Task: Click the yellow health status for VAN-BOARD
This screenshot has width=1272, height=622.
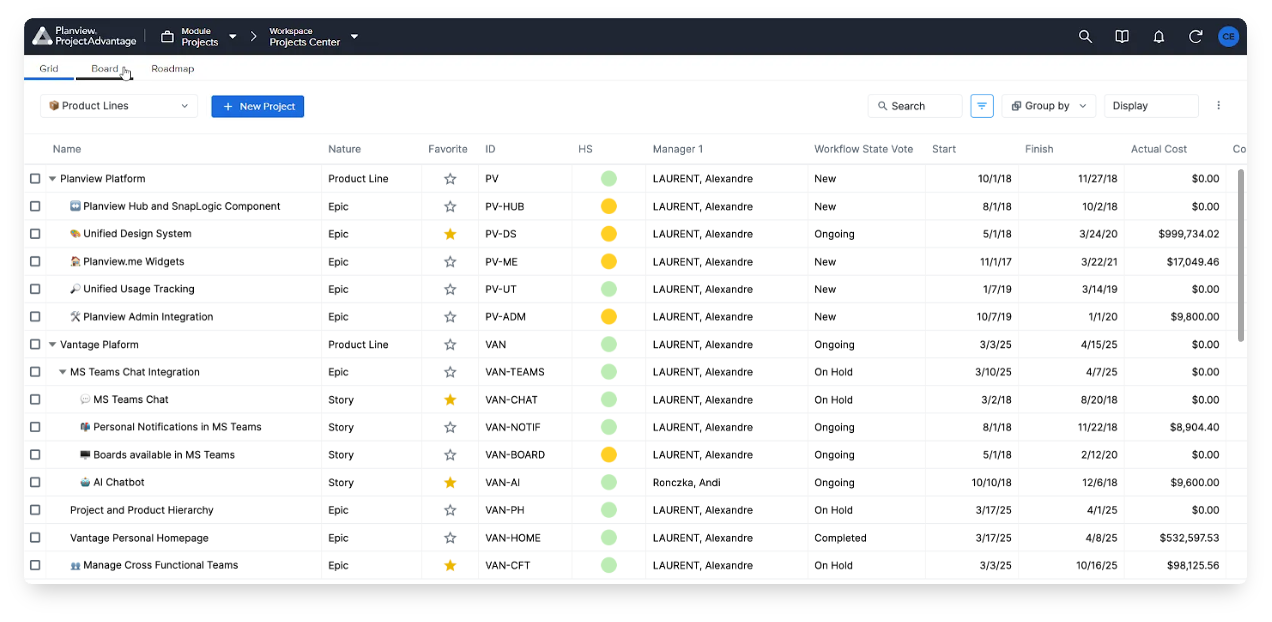Action: [609, 455]
